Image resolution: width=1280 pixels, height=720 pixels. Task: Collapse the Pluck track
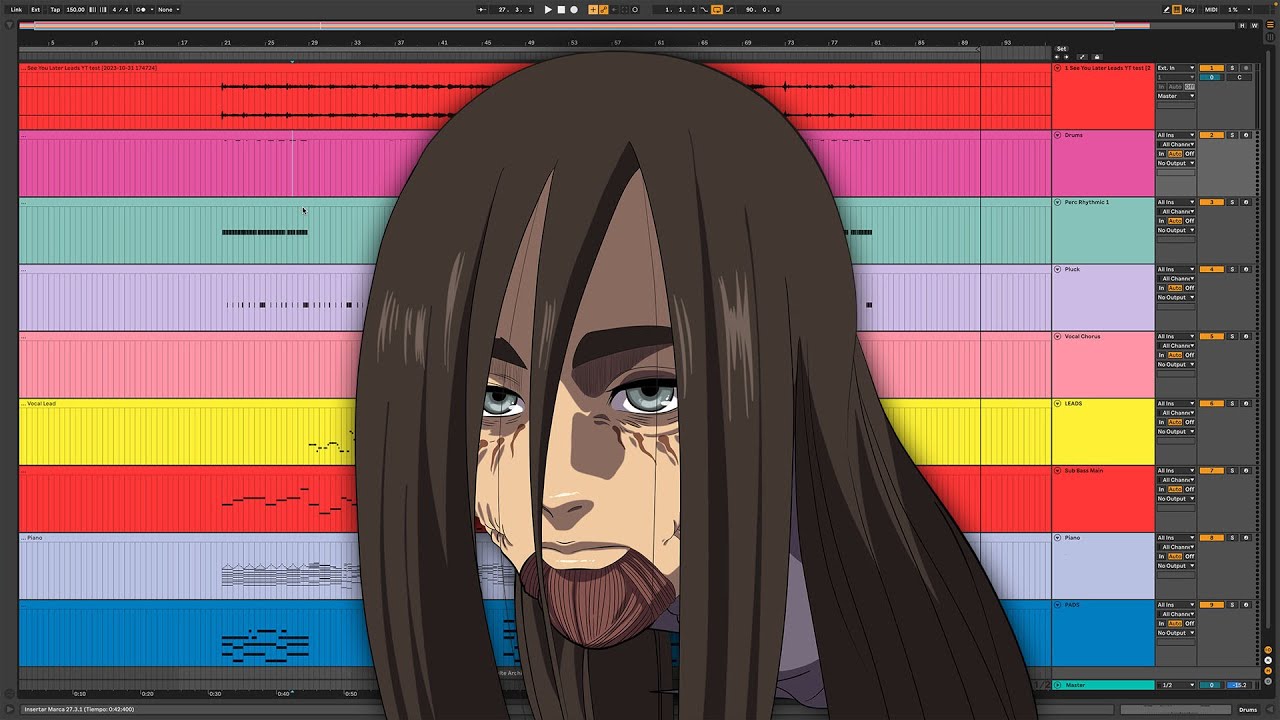[x=1058, y=269]
